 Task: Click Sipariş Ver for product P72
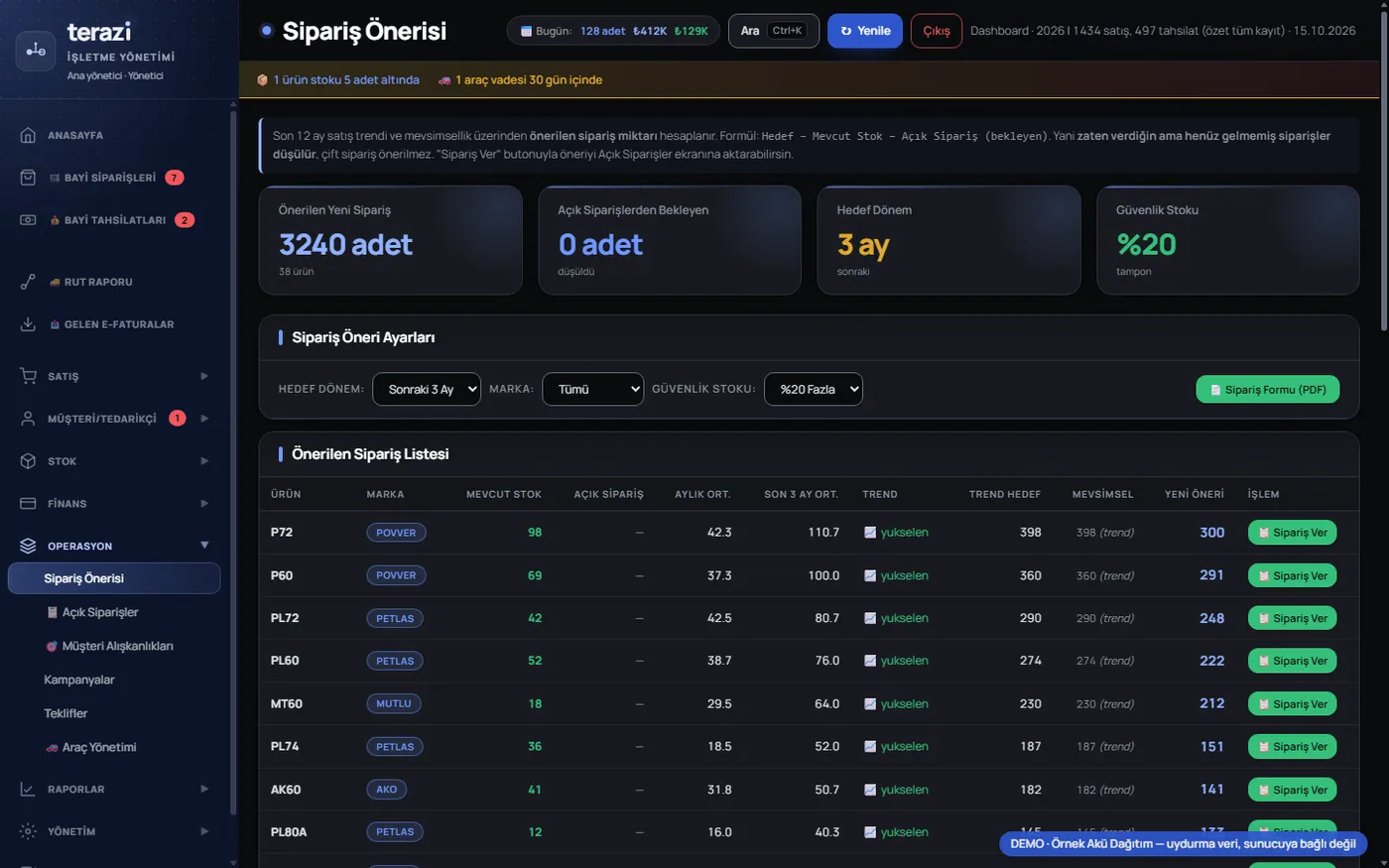(x=1293, y=533)
